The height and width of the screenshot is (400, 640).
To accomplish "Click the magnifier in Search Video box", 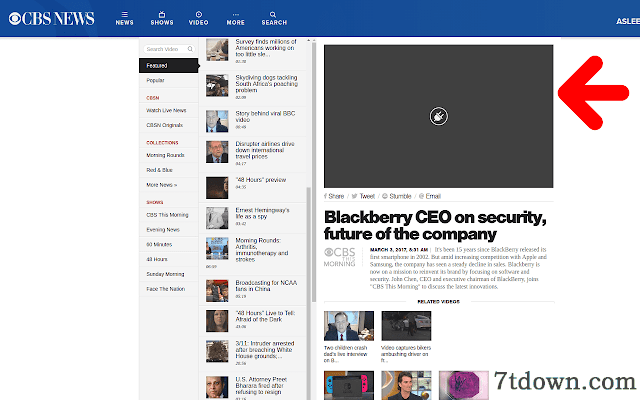I will tap(190, 49).
